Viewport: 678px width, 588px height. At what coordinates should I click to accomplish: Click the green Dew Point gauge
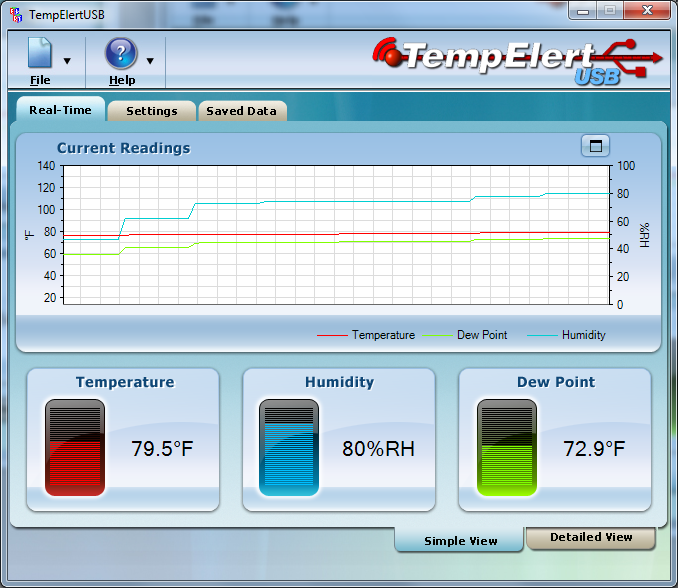point(507,447)
